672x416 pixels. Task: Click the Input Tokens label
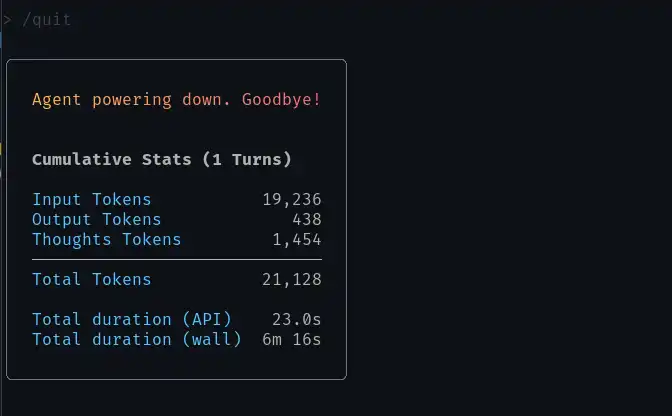click(91, 200)
